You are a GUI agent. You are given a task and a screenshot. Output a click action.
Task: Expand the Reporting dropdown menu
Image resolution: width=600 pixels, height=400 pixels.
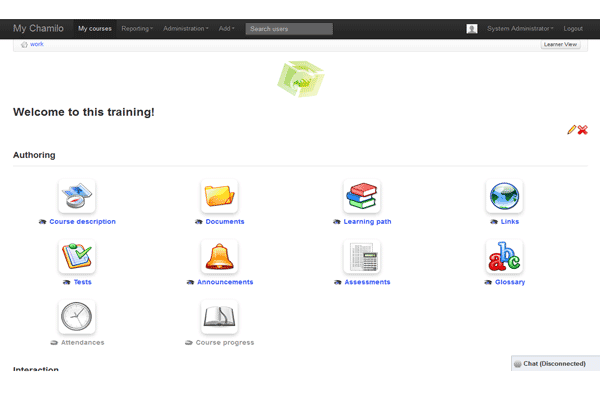(x=137, y=29)
